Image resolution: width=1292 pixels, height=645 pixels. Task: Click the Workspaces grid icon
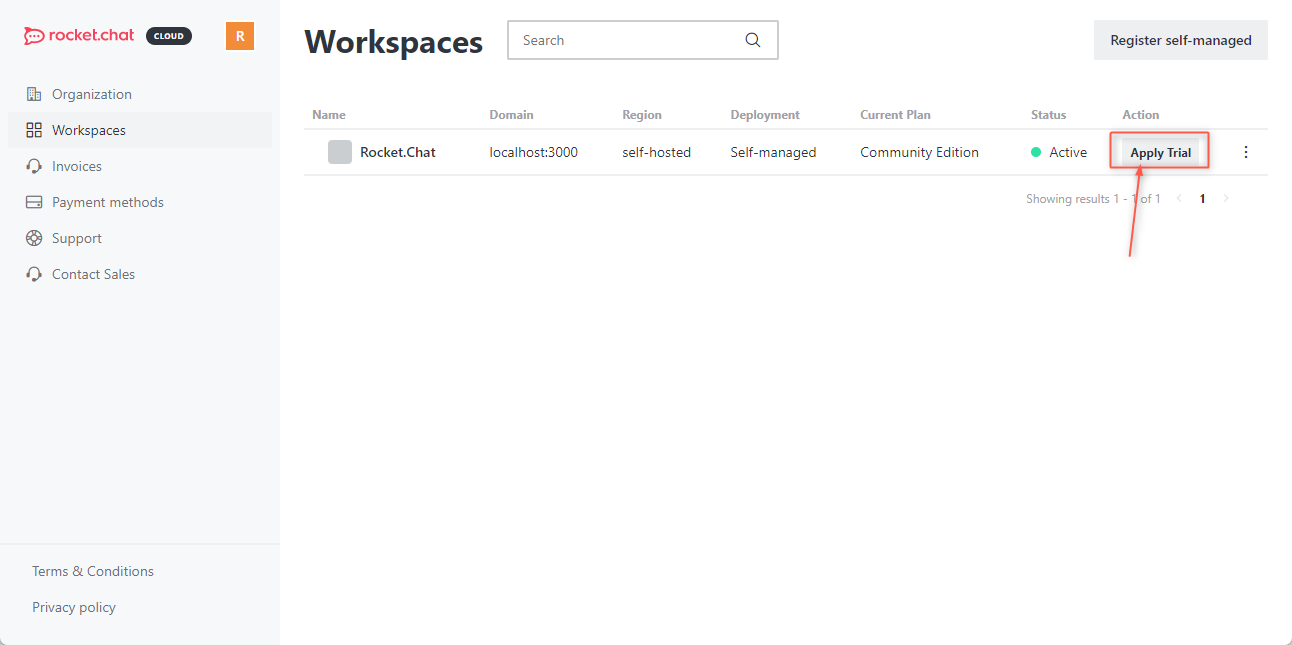[x=34, y=130]
